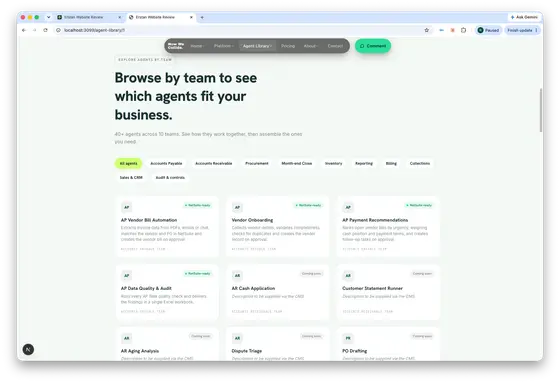Screen dimensions: 560x383
Task: Filter agents by Inventory
Action: pos(334,163)
